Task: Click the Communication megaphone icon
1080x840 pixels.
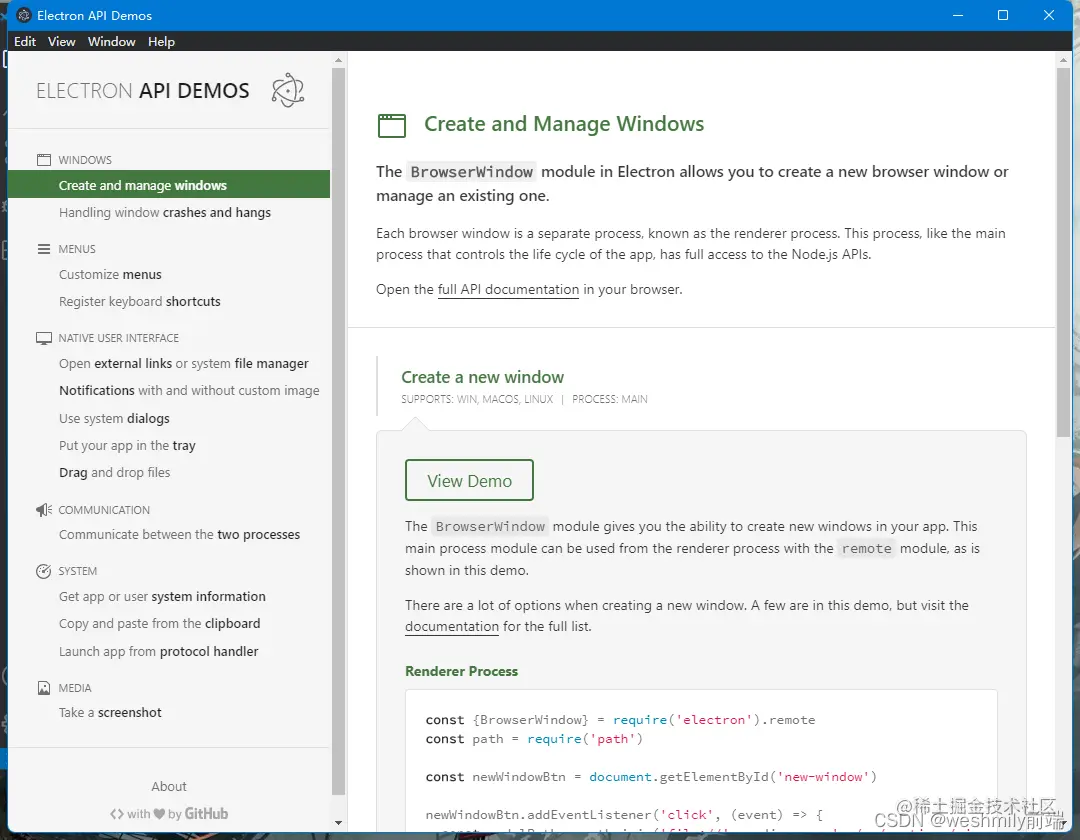Action: 44,510
